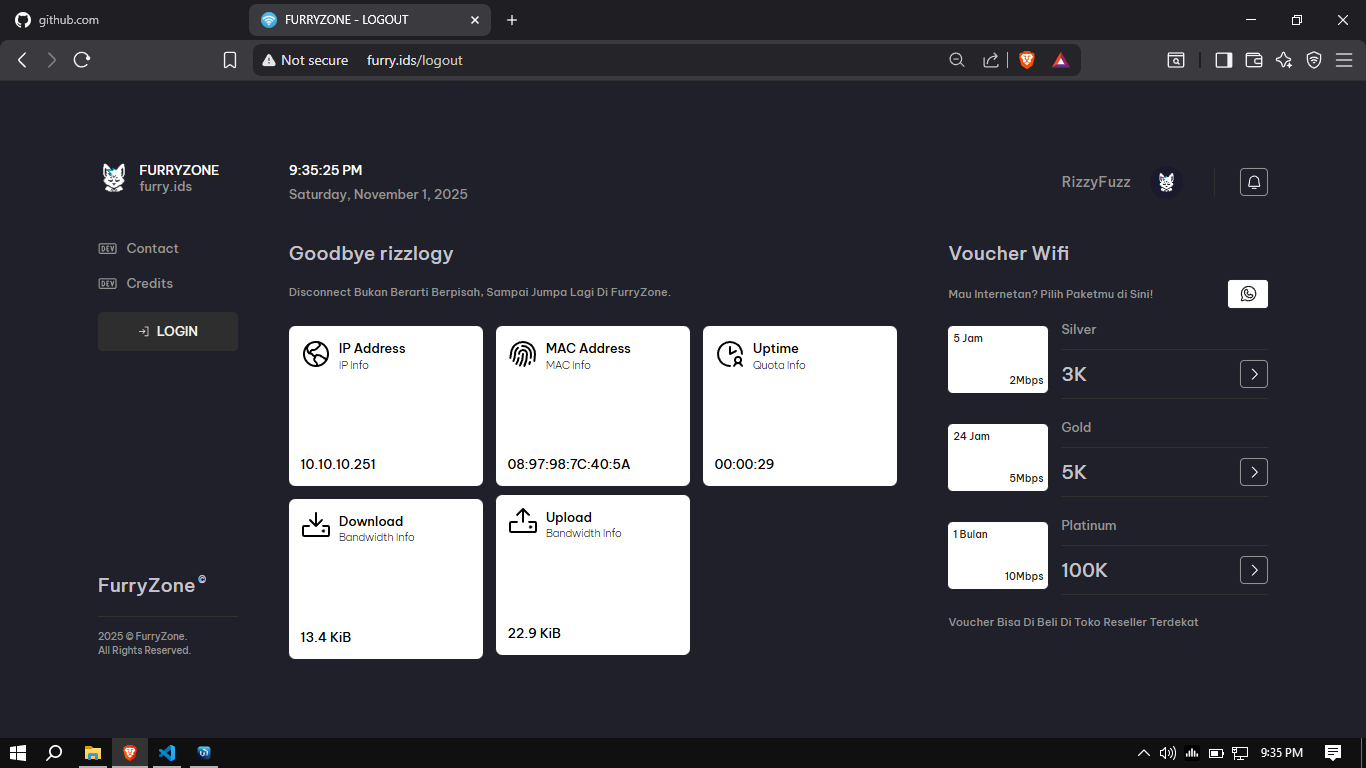Click the fingerprint icon on MAC Address card
Screen dimensions: 1366x768
click(x=522, y=354)
